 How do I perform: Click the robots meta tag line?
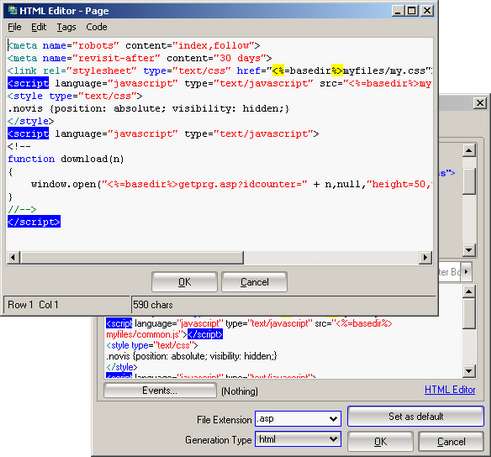pyautogui.click(x=134, y=45)
